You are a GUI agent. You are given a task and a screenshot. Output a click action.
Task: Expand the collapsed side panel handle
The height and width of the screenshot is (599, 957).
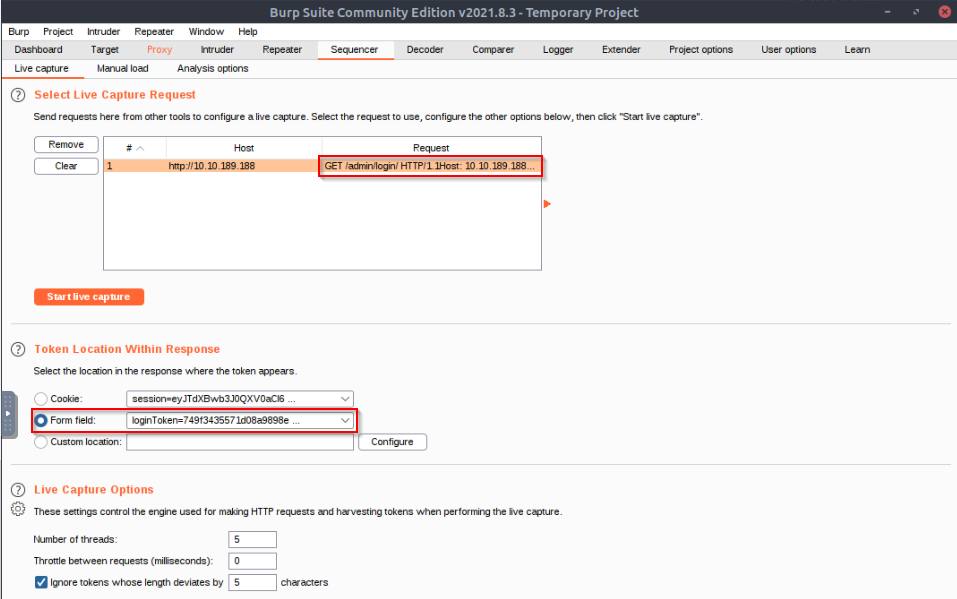[x=7, y=414]
